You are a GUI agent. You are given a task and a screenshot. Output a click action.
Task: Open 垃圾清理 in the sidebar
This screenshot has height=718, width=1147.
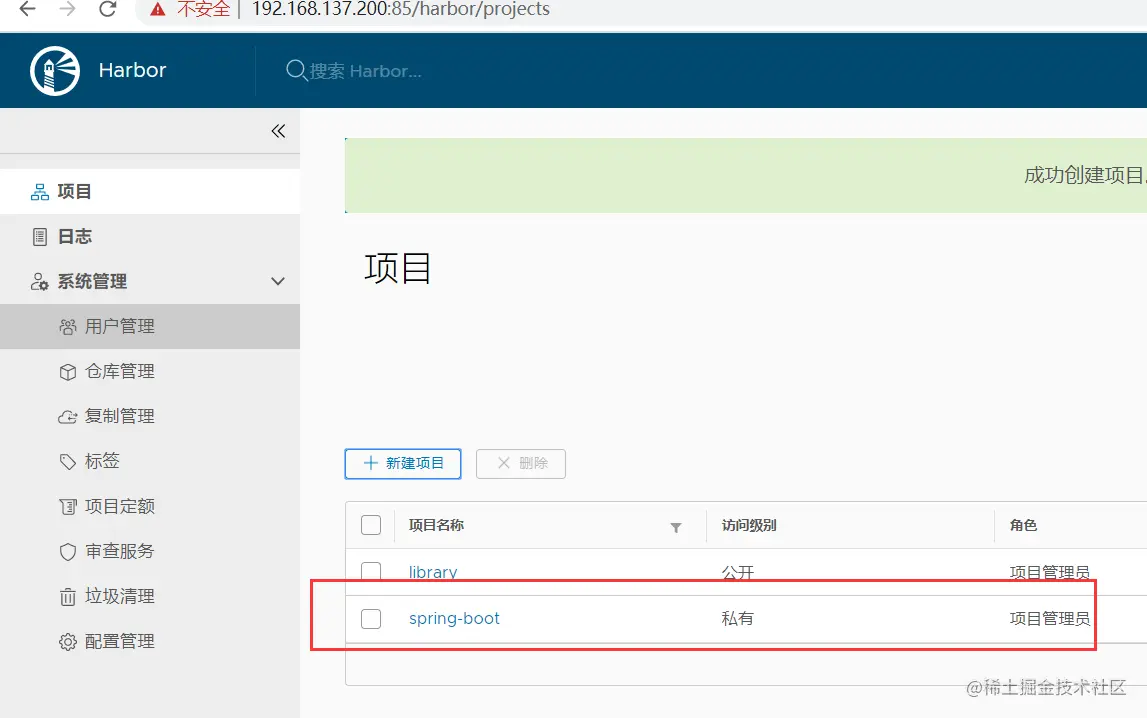point(150,596)
